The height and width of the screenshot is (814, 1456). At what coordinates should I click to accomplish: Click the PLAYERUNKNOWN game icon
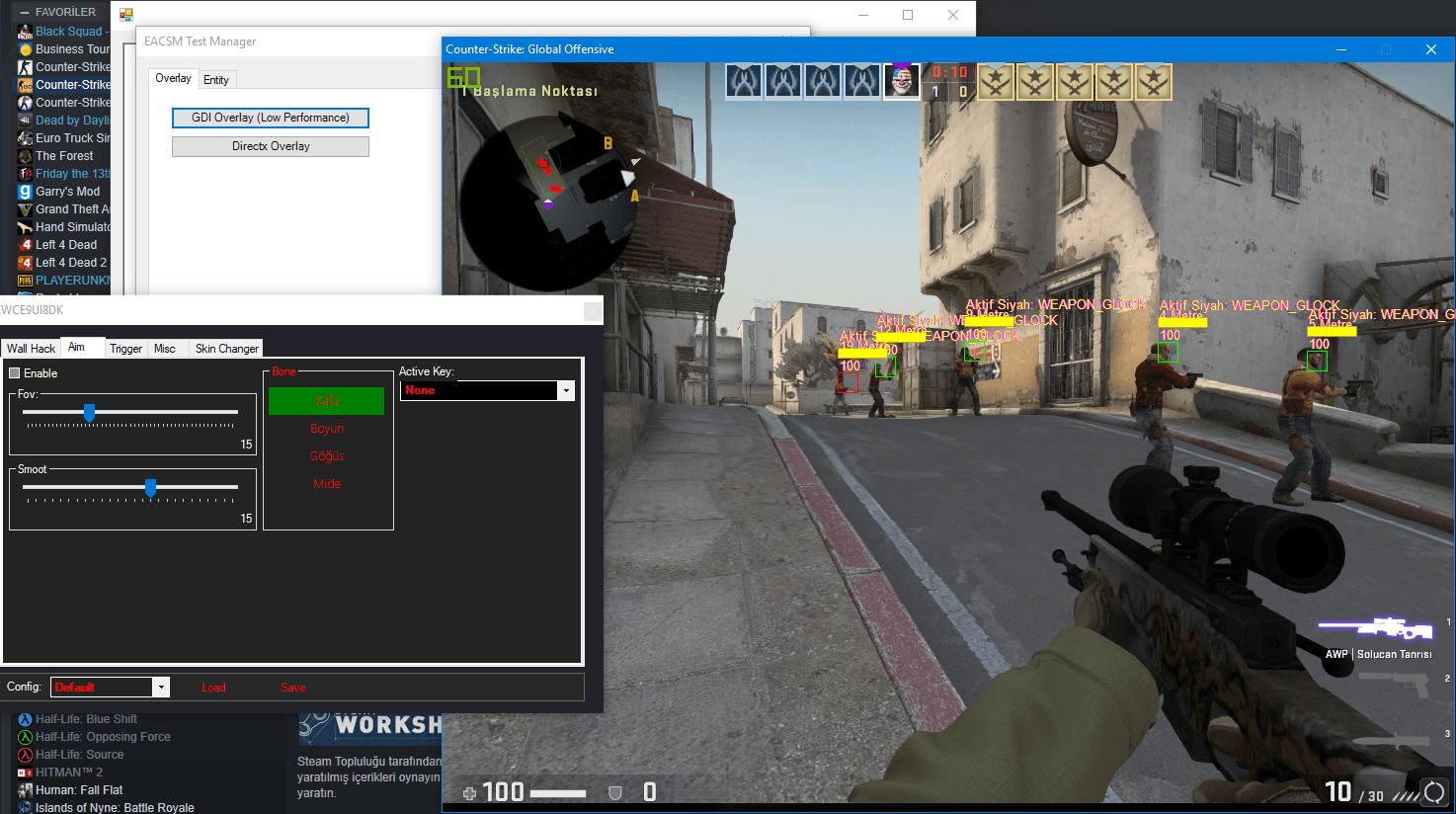point(25,281)
